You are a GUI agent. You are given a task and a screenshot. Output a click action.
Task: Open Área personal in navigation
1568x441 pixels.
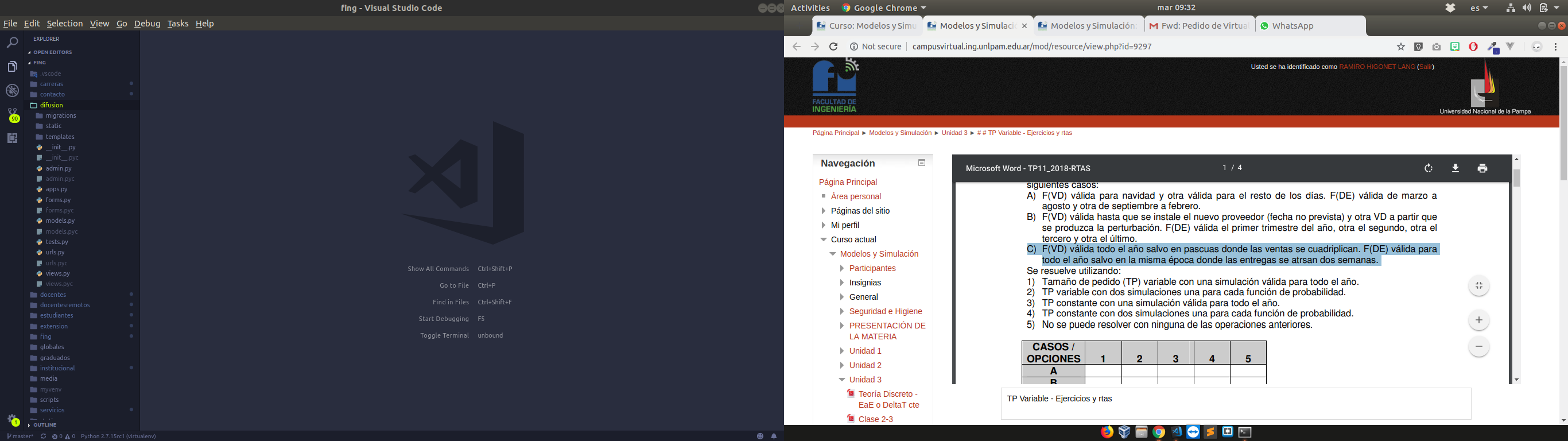tap(856, 197)
